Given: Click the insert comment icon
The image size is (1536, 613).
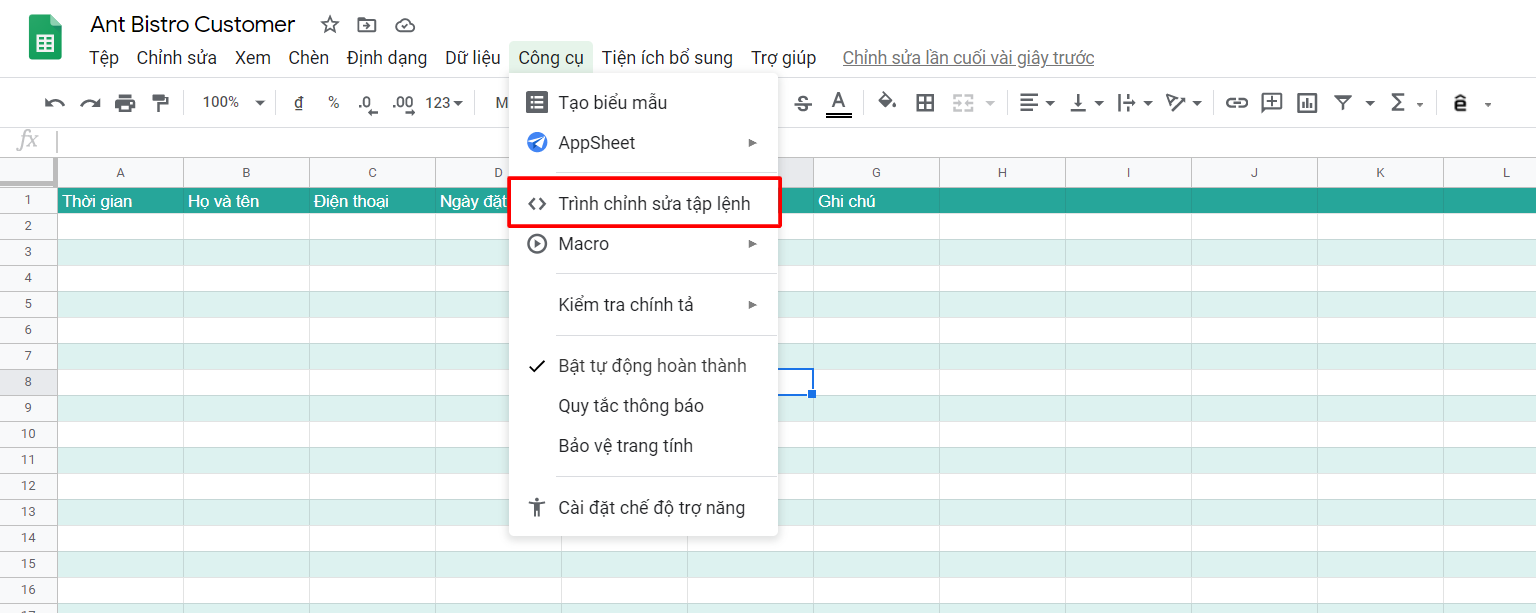Looking at the screenshot, I should (1272, 102).
